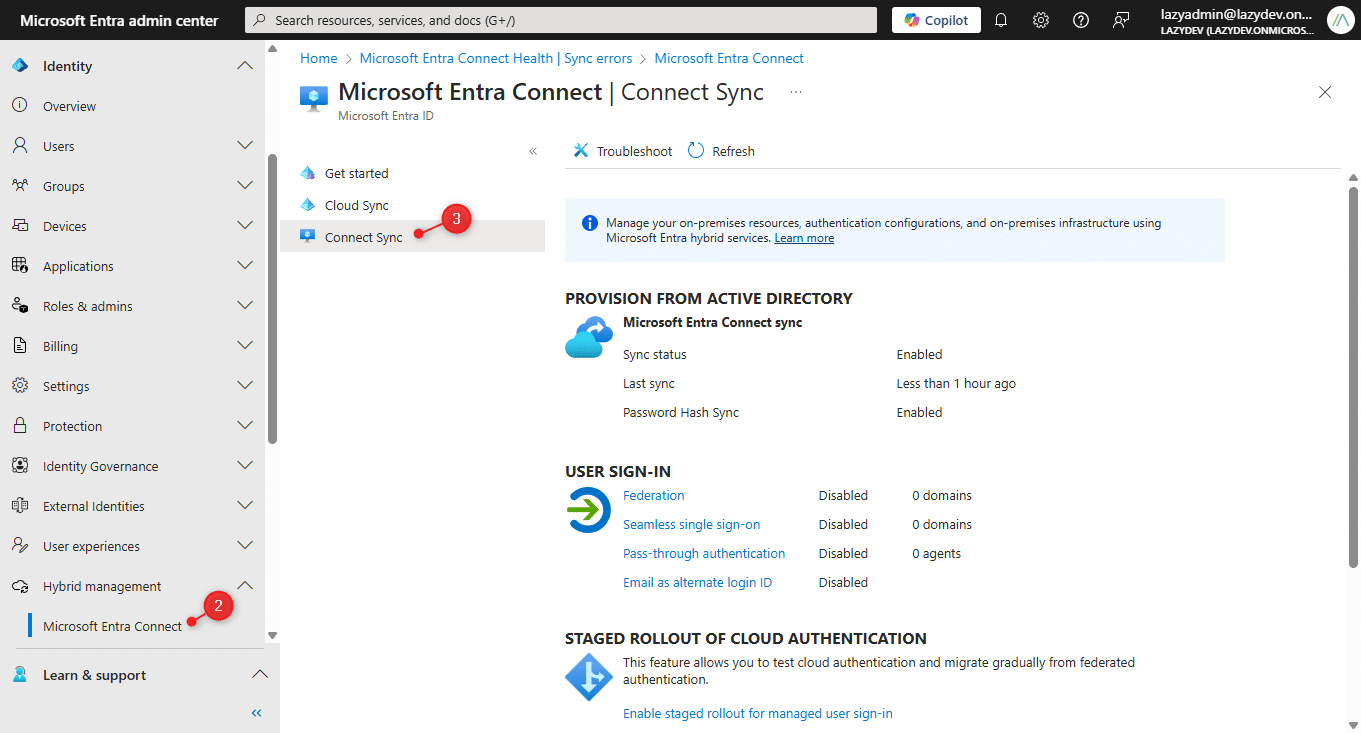Open Pass-through authentication settings
This screenshot has height=733, width=1361.
pyautogui.click(x=703, y=552)
